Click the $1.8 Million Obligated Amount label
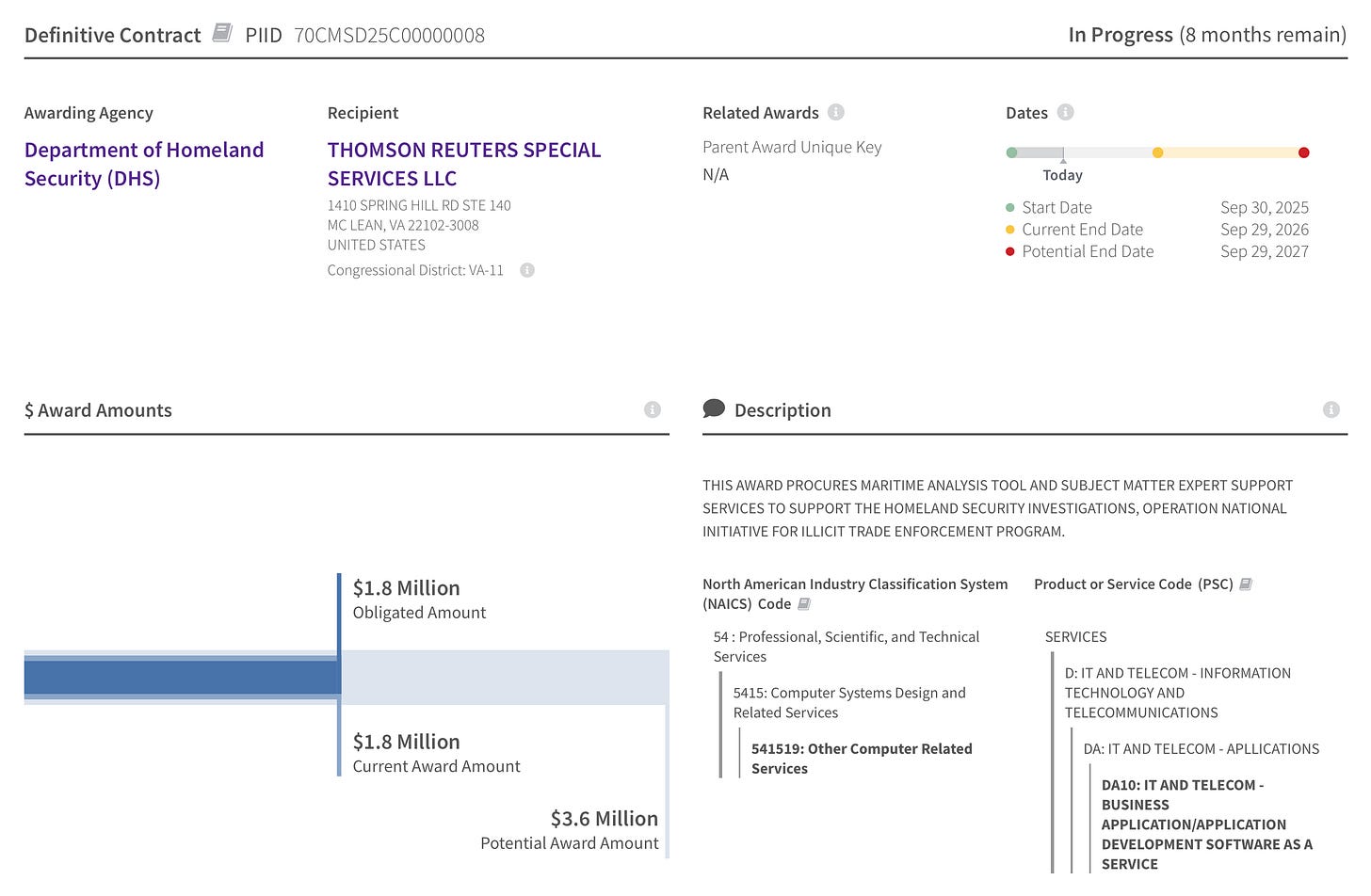1371x896 pixels. (x=419, y=600)
